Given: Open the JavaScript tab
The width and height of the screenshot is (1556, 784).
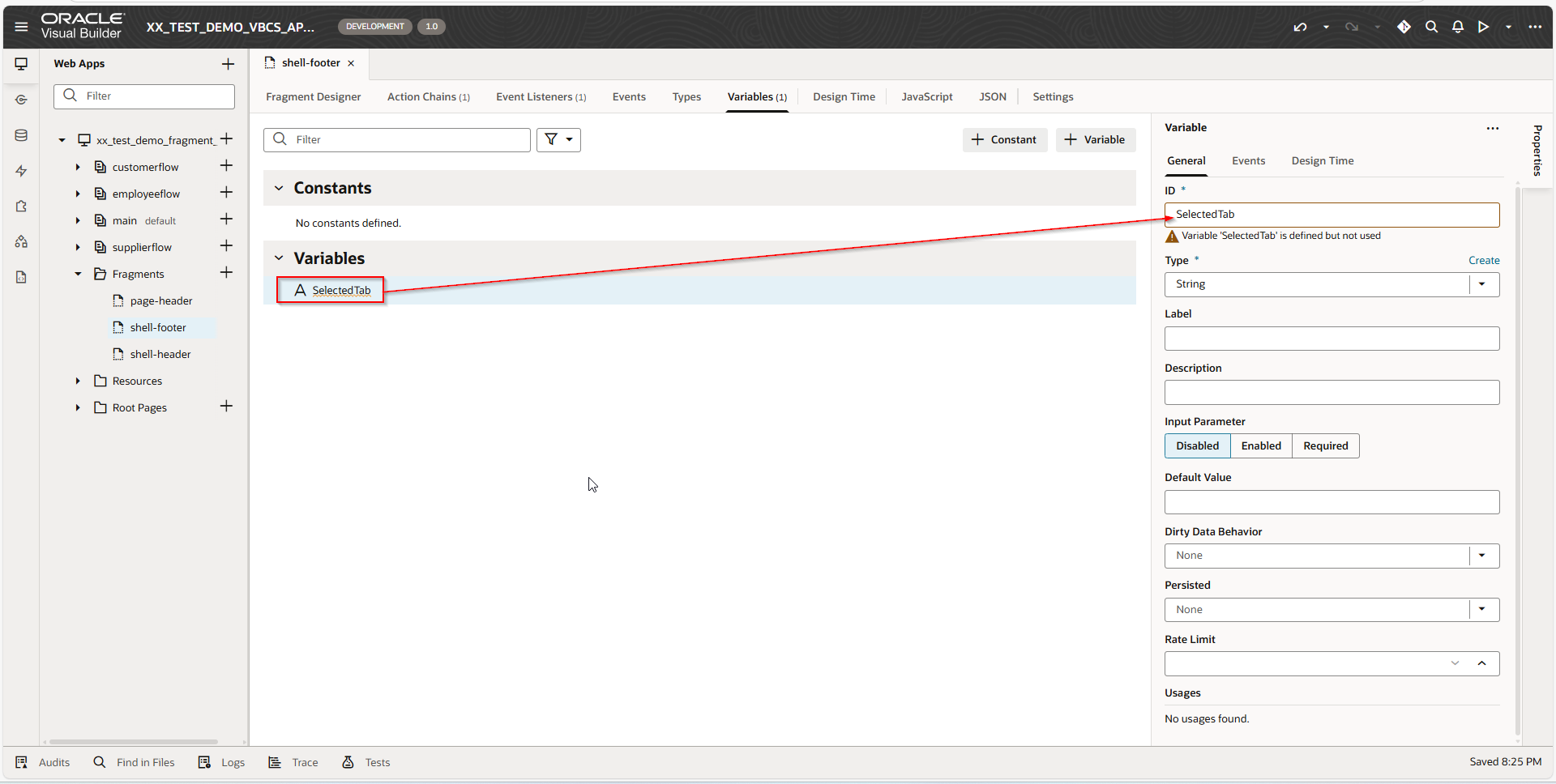Looking at the screenshot, I should 926,97.
